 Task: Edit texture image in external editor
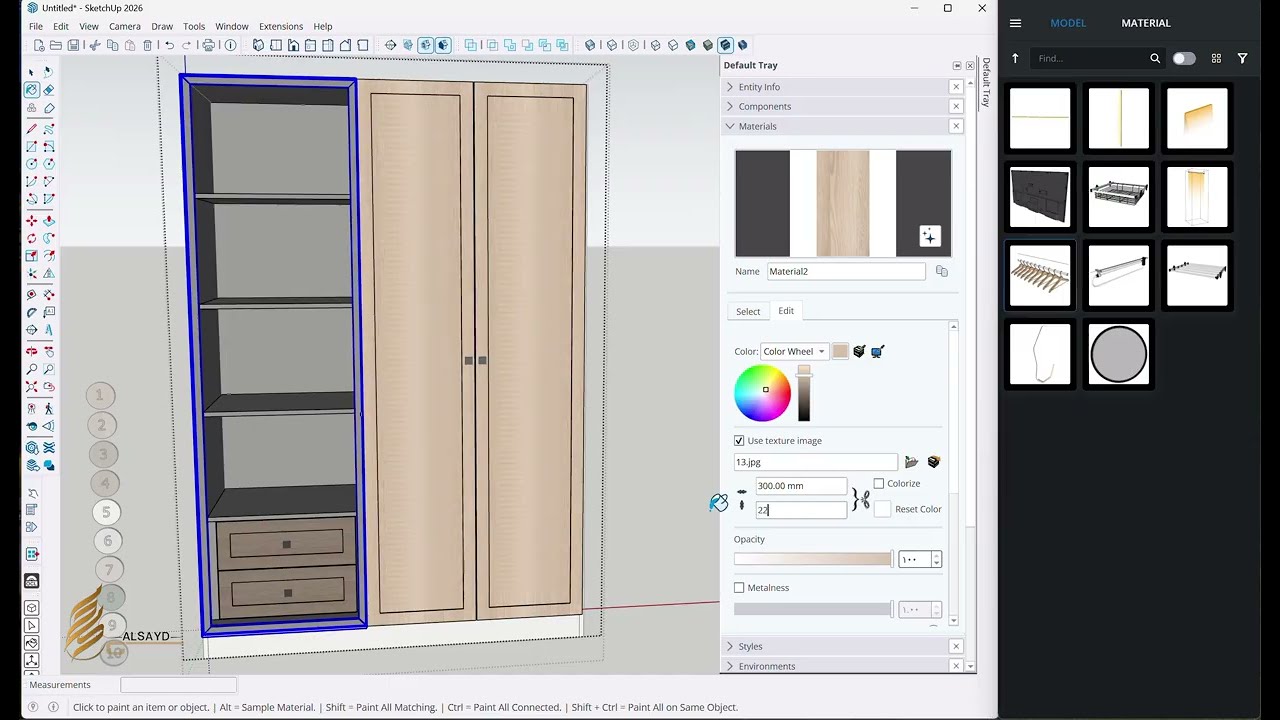[x=934, y=462]
